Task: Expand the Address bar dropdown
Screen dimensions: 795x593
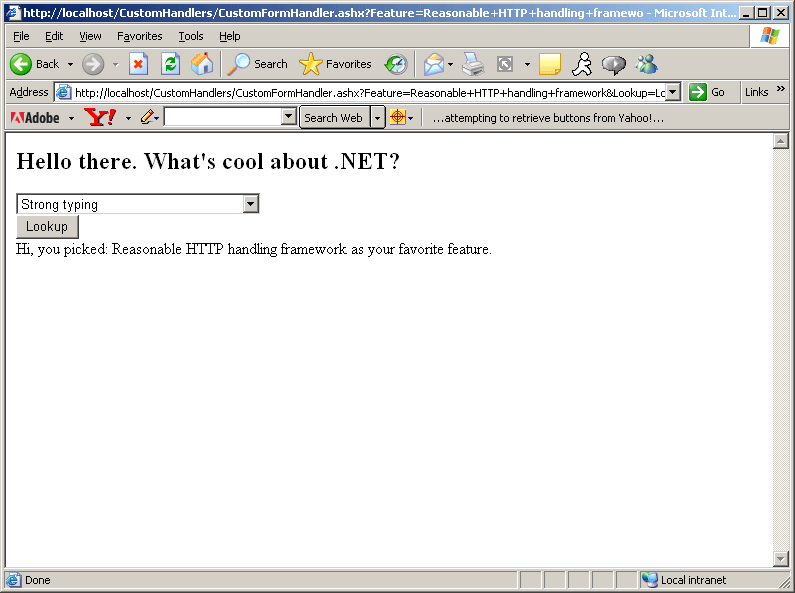Action: point(673,92)
